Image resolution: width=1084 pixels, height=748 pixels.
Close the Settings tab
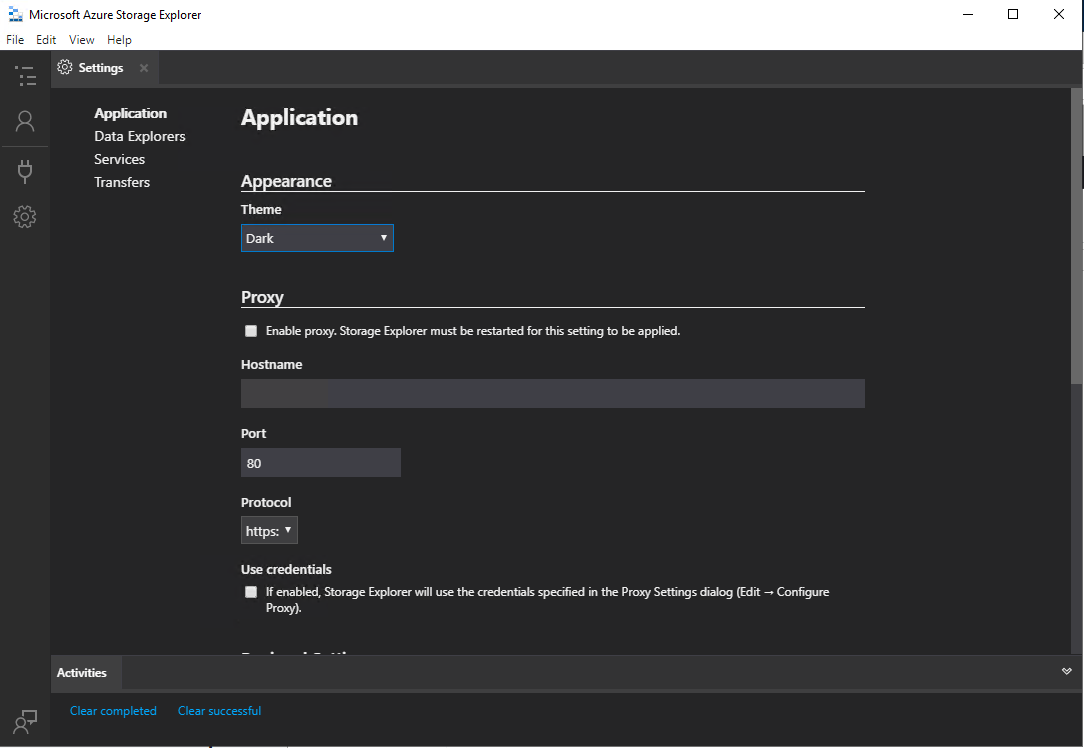[x=144, y=68]
